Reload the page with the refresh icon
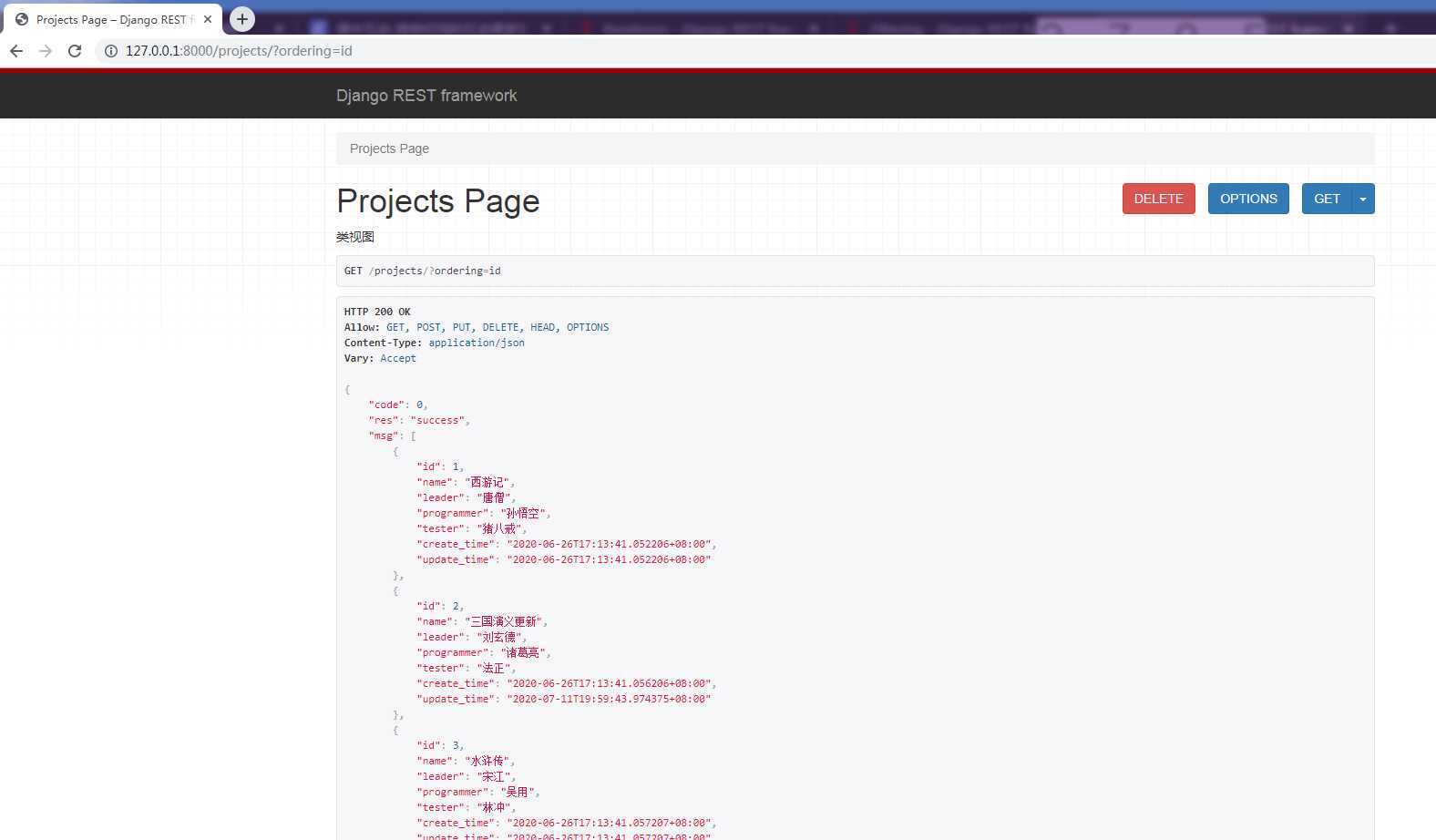 point(75,51)
